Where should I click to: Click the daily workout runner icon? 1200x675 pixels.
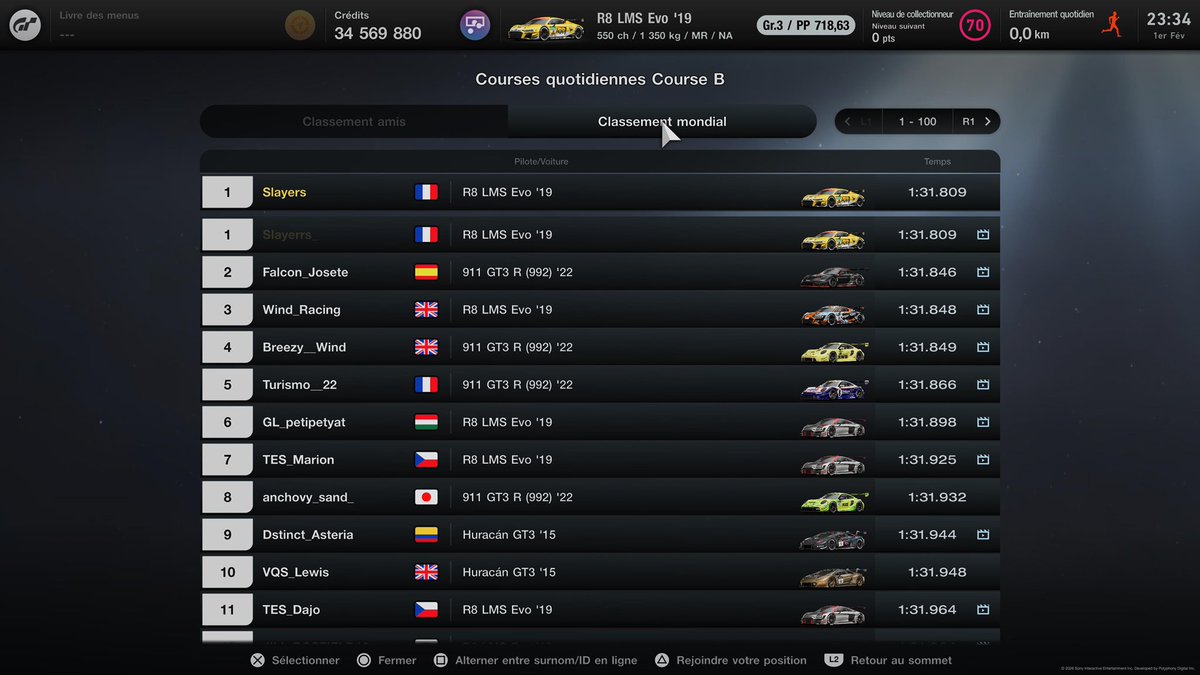(x=1110, y=25)
